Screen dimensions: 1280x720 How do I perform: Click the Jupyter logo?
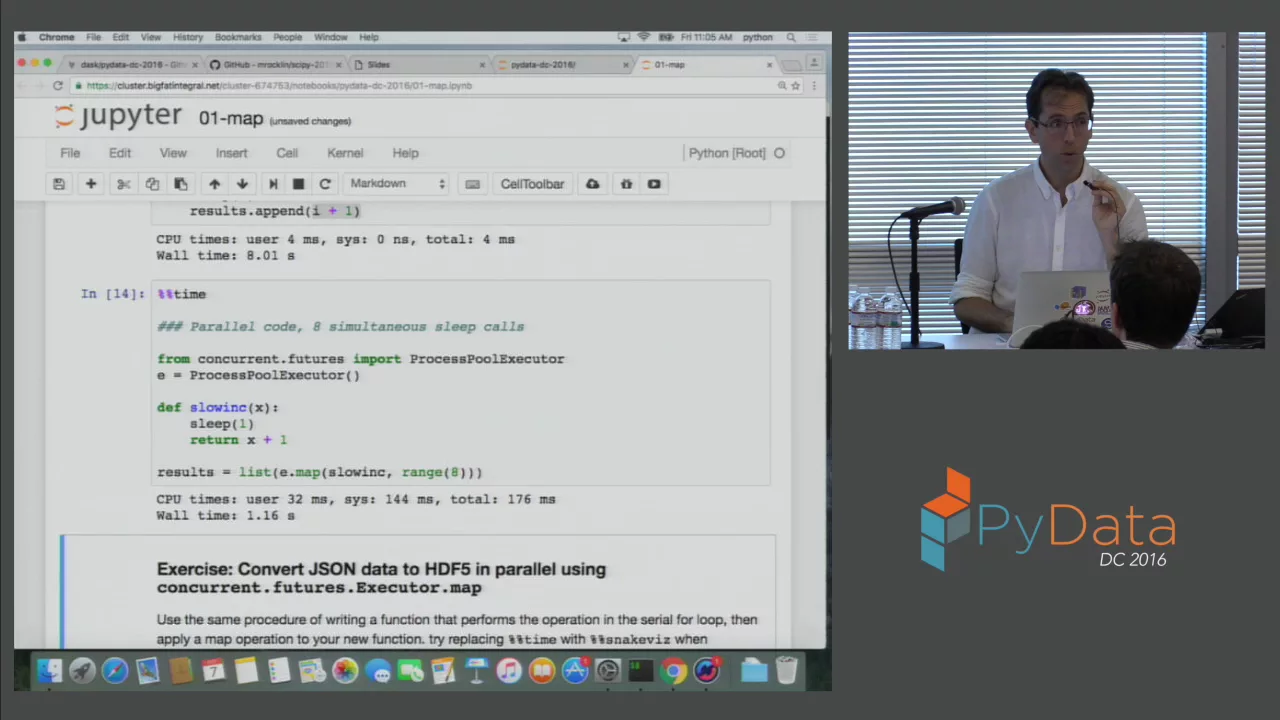pyautogui.click(x=119, y=116)
